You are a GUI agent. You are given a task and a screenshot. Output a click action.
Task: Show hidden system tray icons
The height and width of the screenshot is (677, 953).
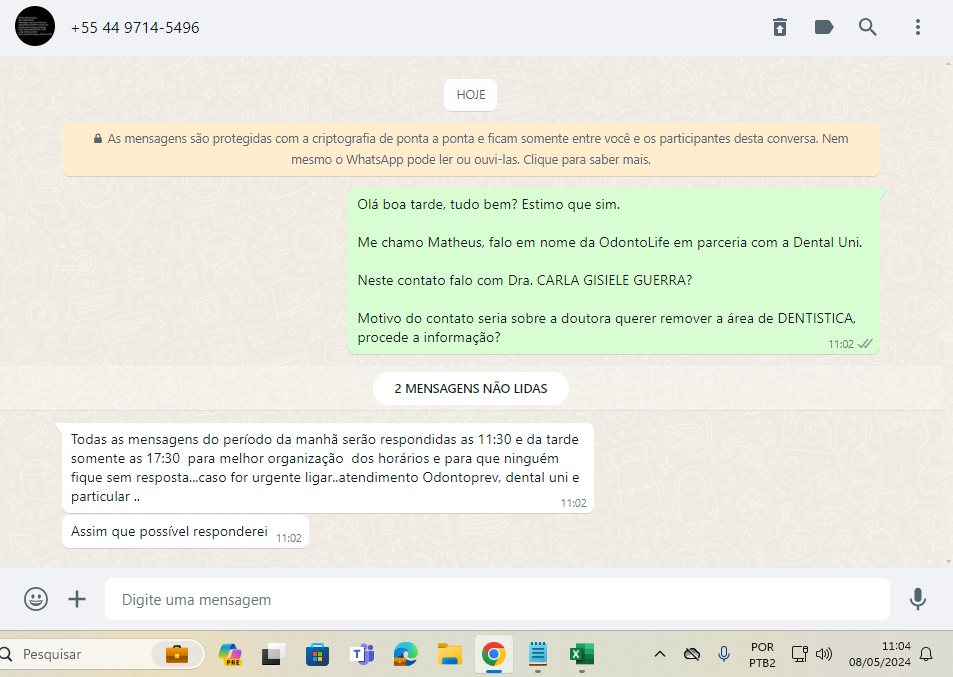(659, 654)
